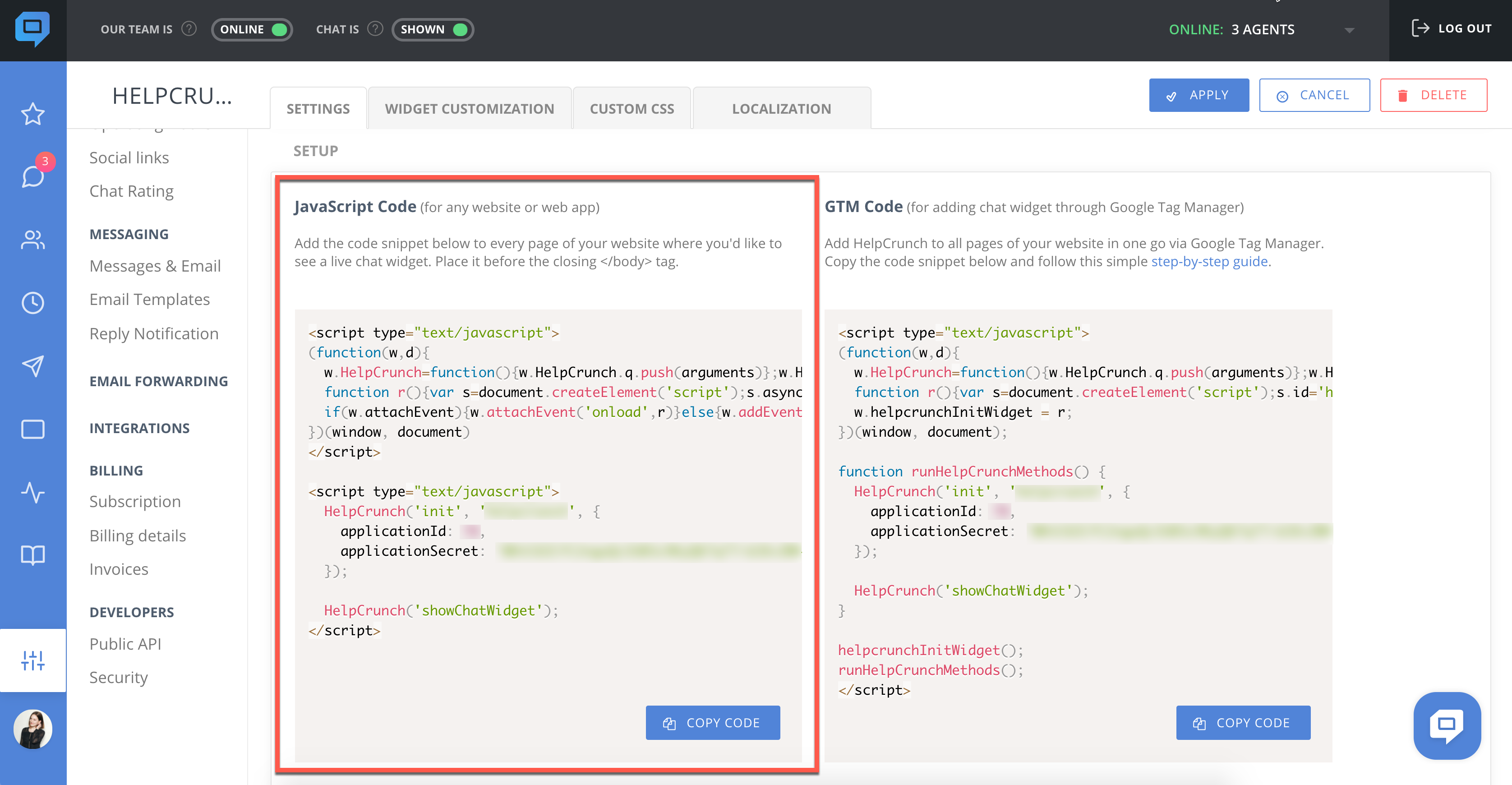Open Subscription billing page
1512x785 pixels.
[135, 501]
